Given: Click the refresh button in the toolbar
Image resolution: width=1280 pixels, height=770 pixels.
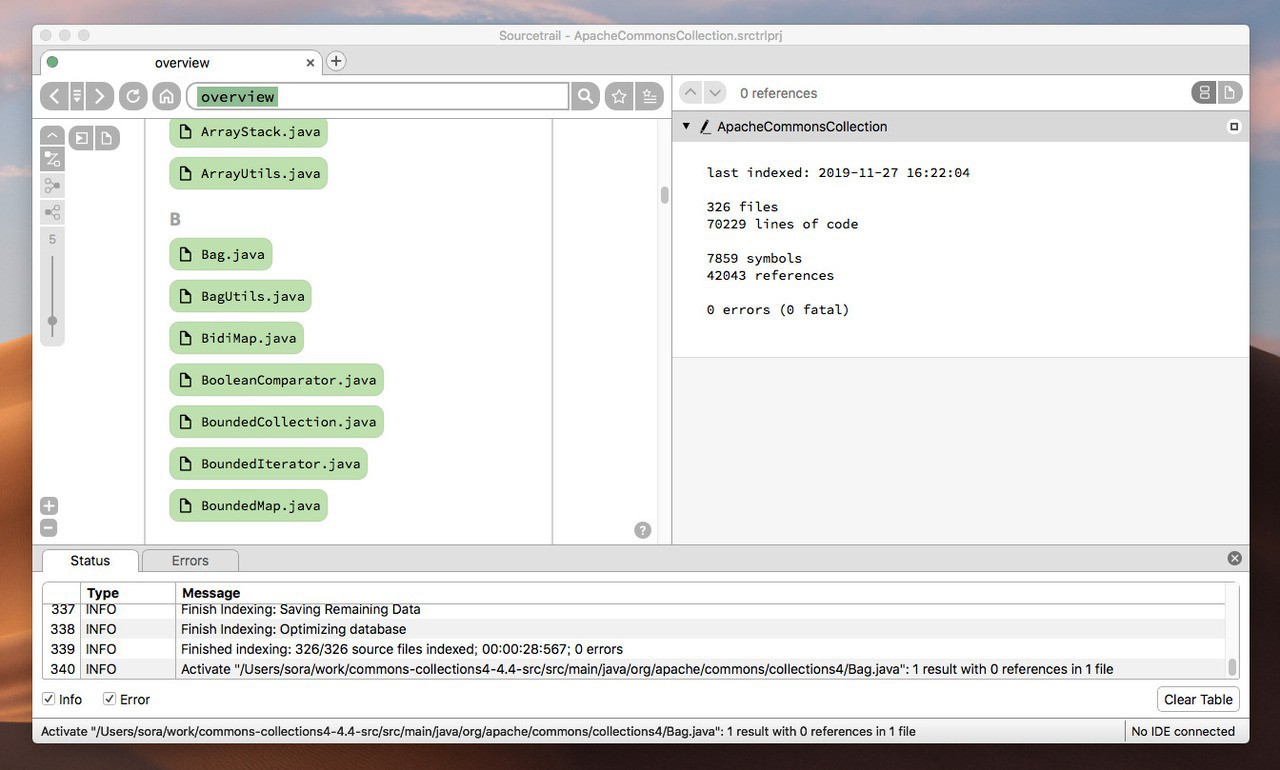Looking at the screenshot, I should tap(133, 96).
